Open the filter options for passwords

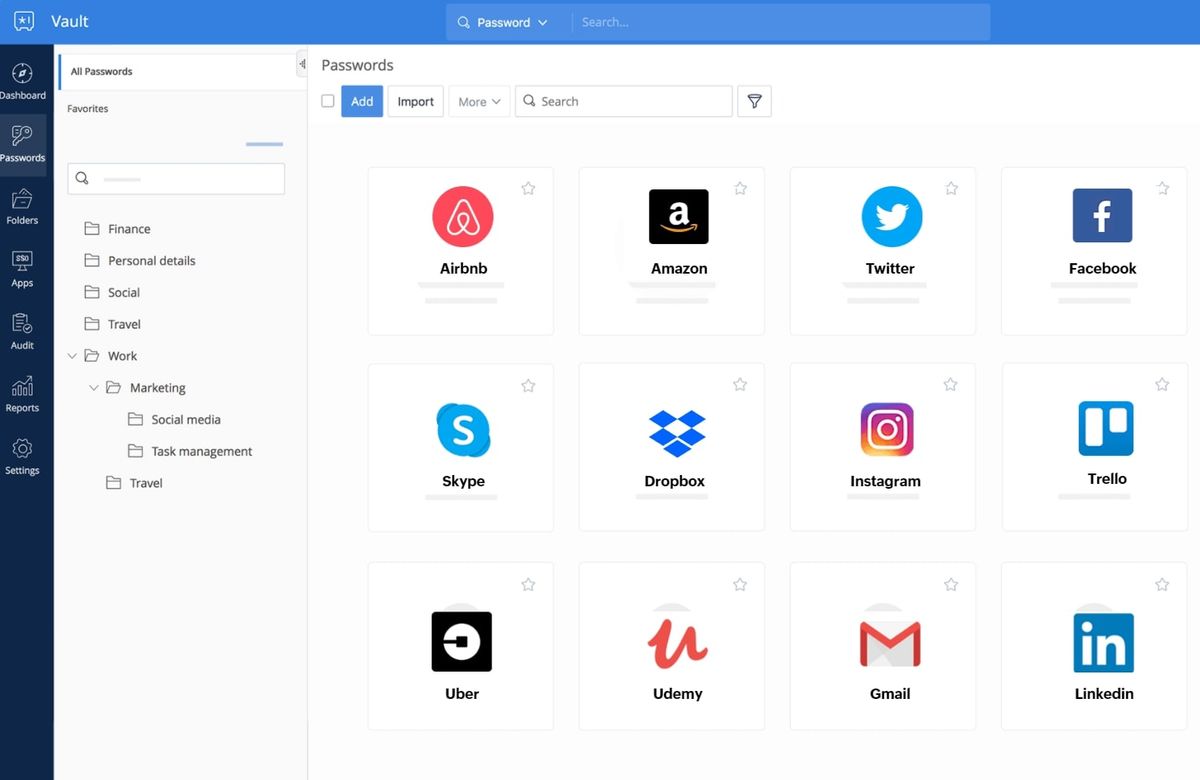[x=754, y=101]
